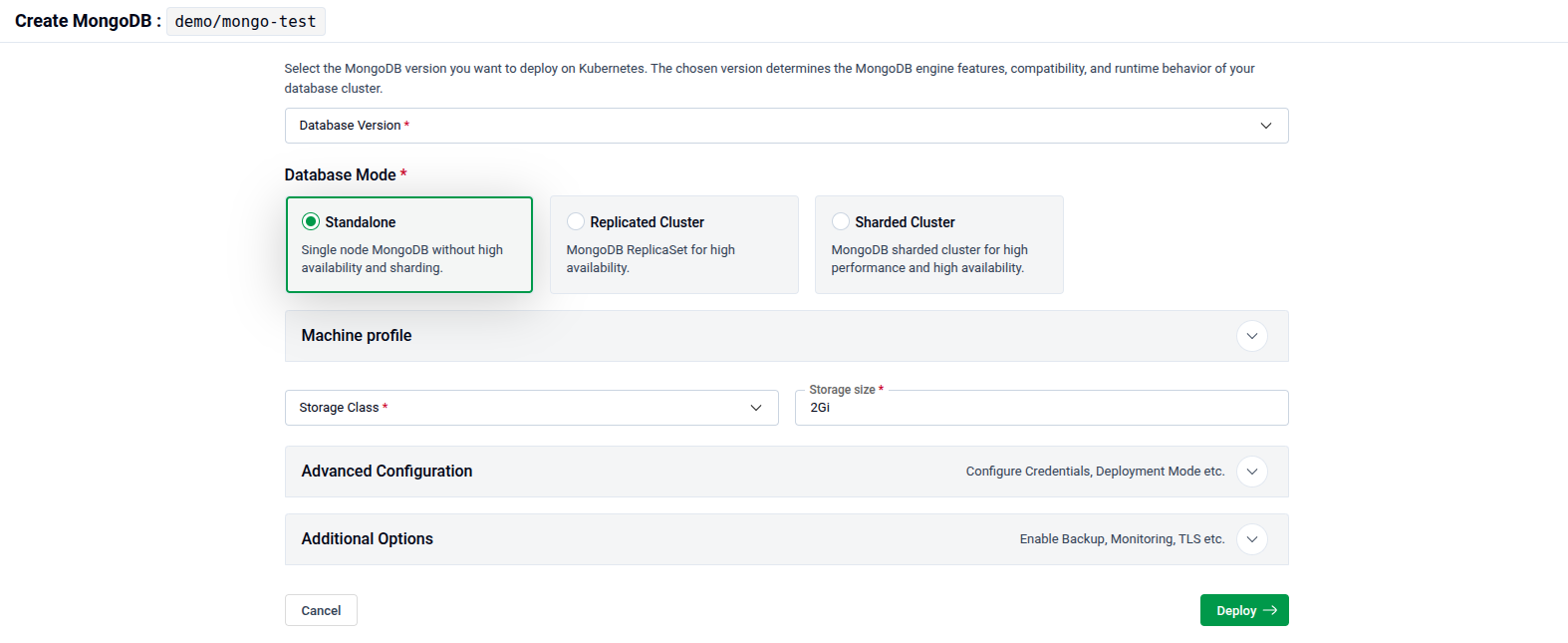Open the Database Version dropdown
1568x643 pixels.
click(786, 126)
